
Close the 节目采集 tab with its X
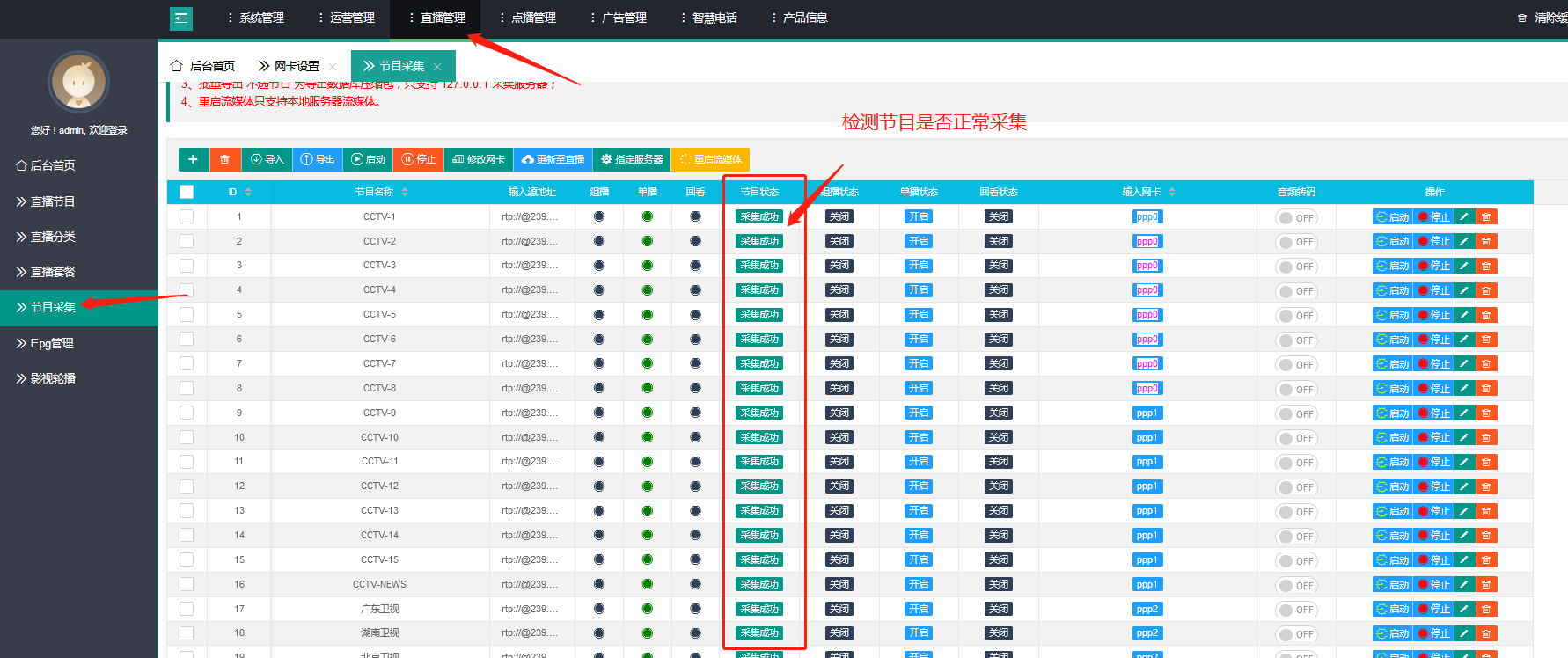[x=437, y=67]
